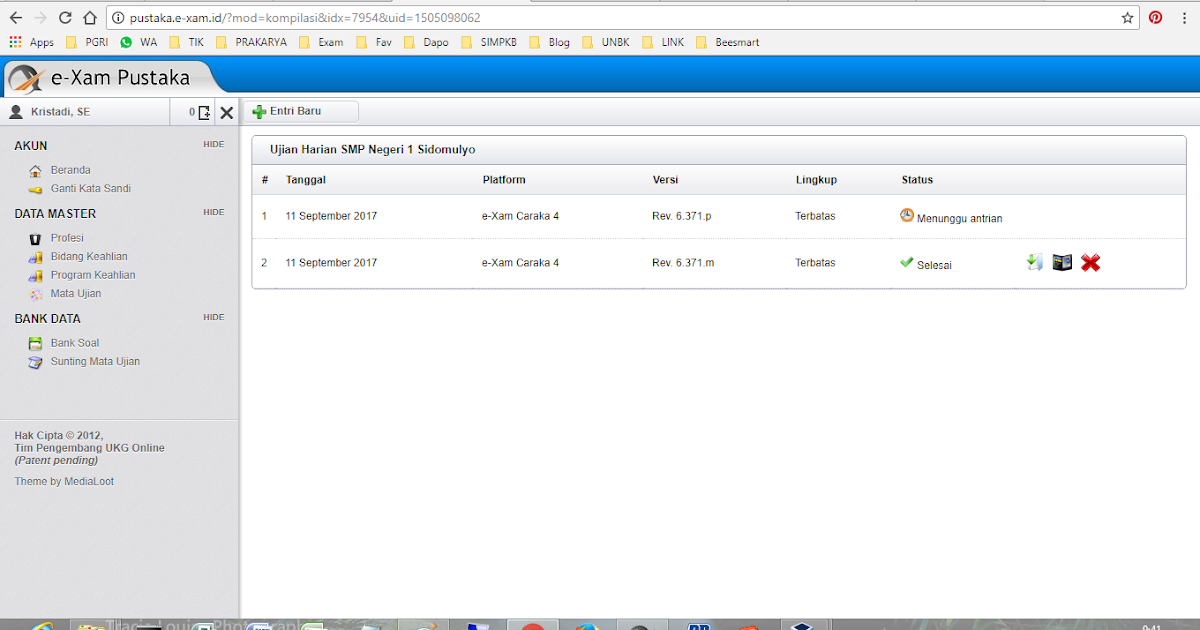Open the WA bookmark

coord(138,42)
